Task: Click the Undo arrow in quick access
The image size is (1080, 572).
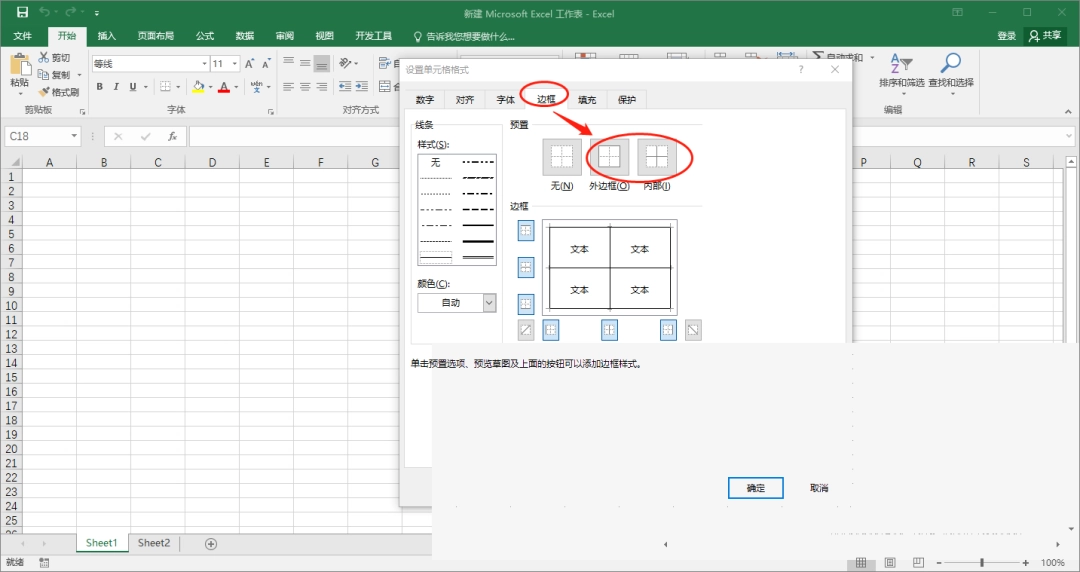Action: [45, 12]
